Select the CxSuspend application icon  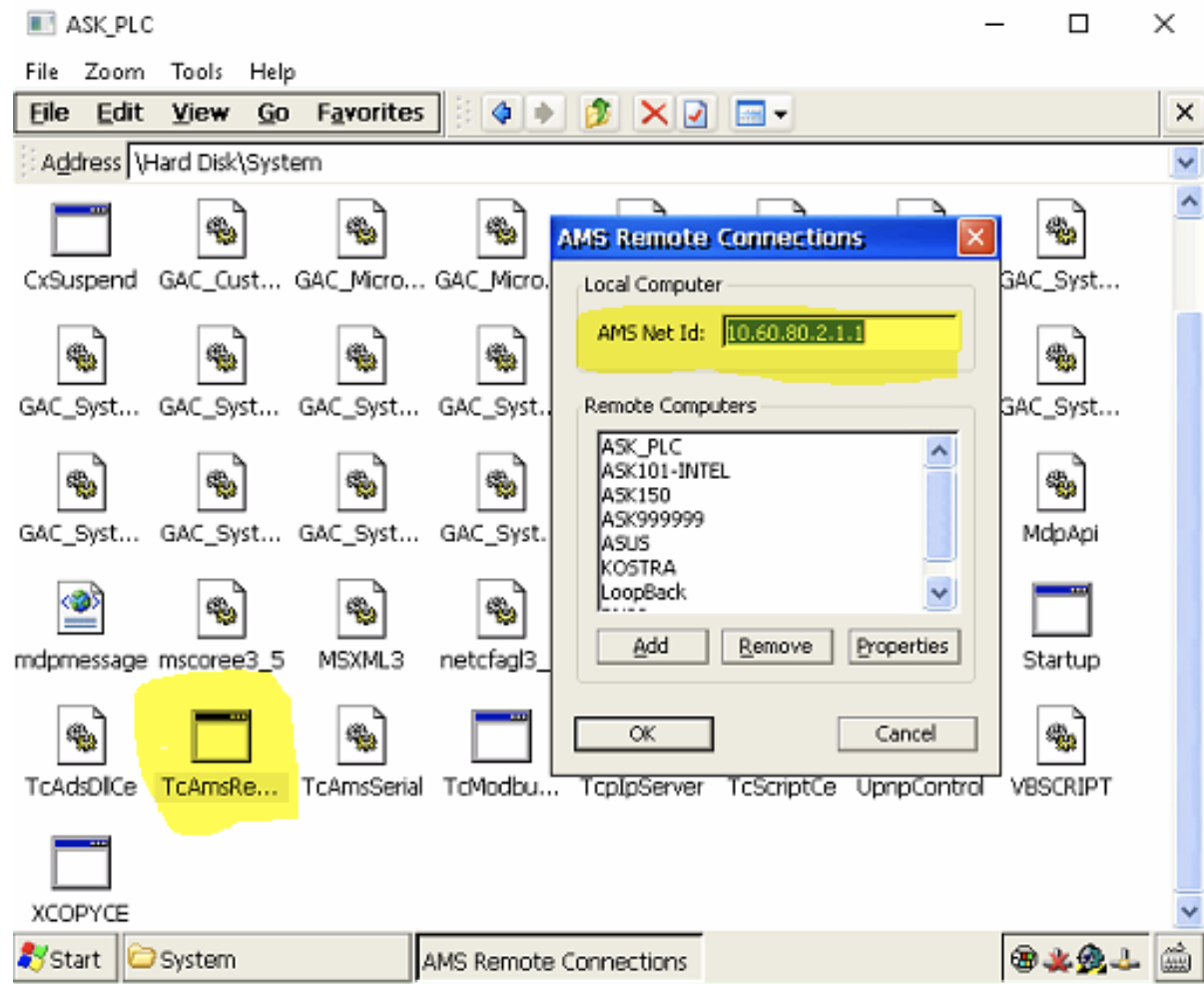[x=80, y=232]
